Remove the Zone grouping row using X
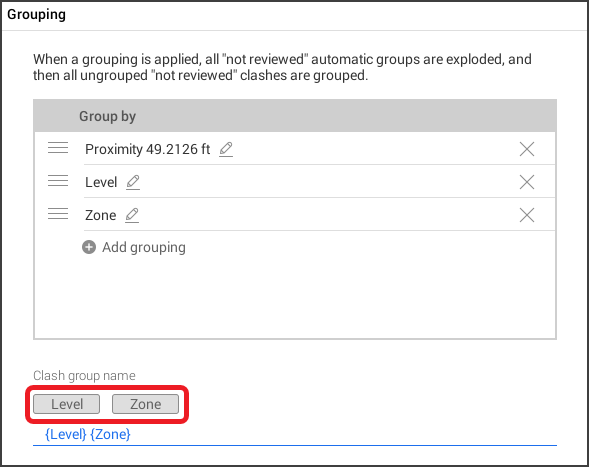The image size is (589, 467). coord(527,215)
